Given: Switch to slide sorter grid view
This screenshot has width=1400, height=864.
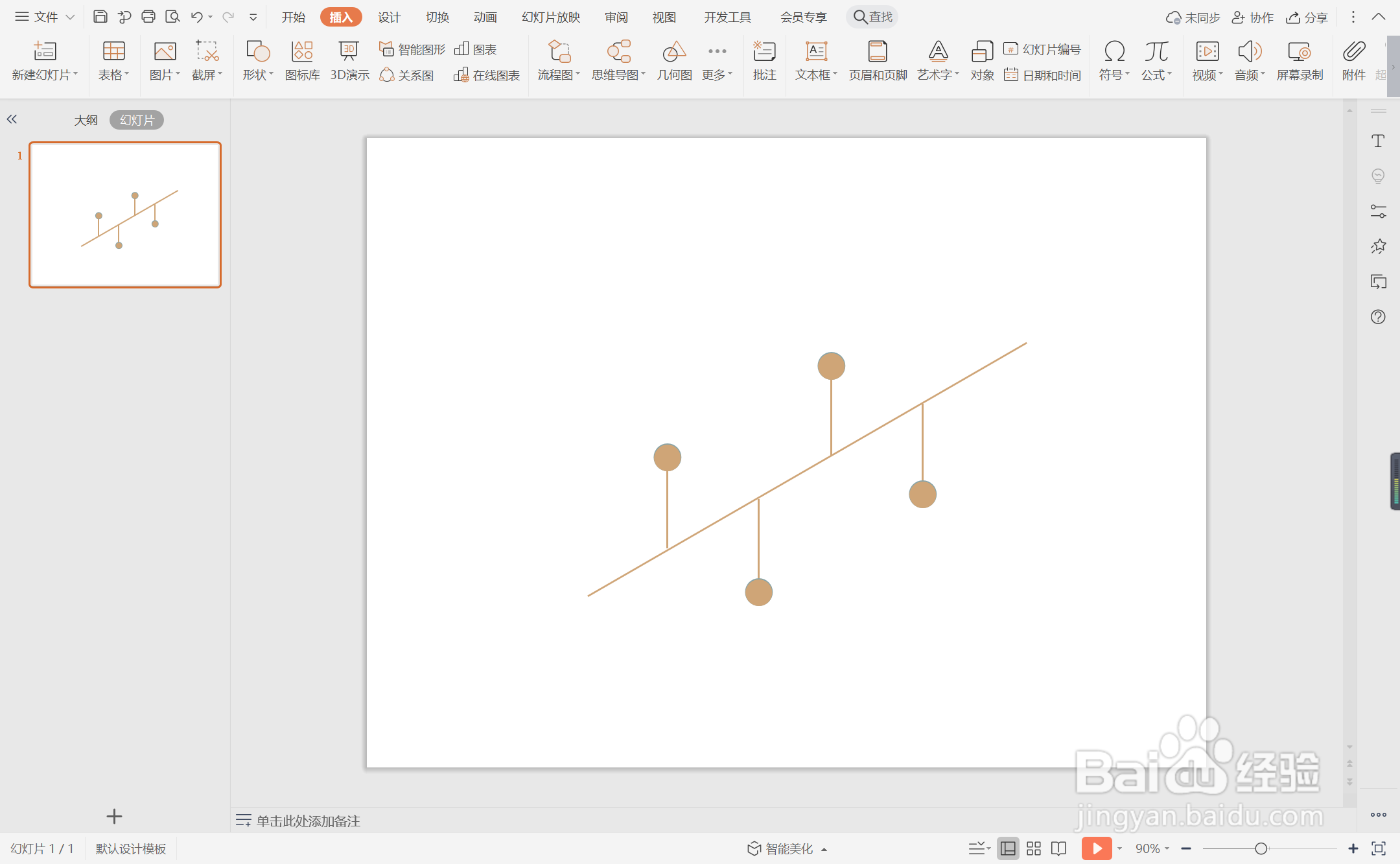Looking at the screenshot, I should (1034, 848).
